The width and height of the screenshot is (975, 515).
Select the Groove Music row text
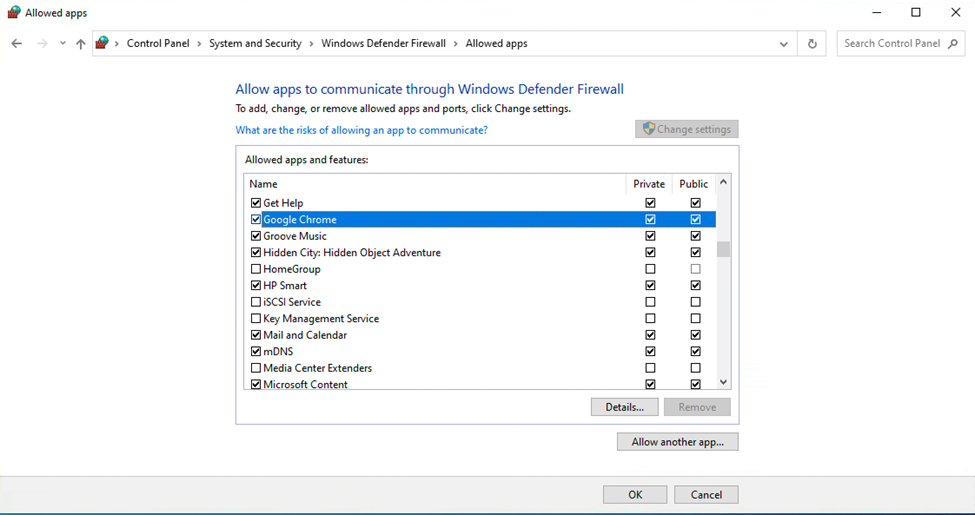pyautogui.click(x=295, y=236)
